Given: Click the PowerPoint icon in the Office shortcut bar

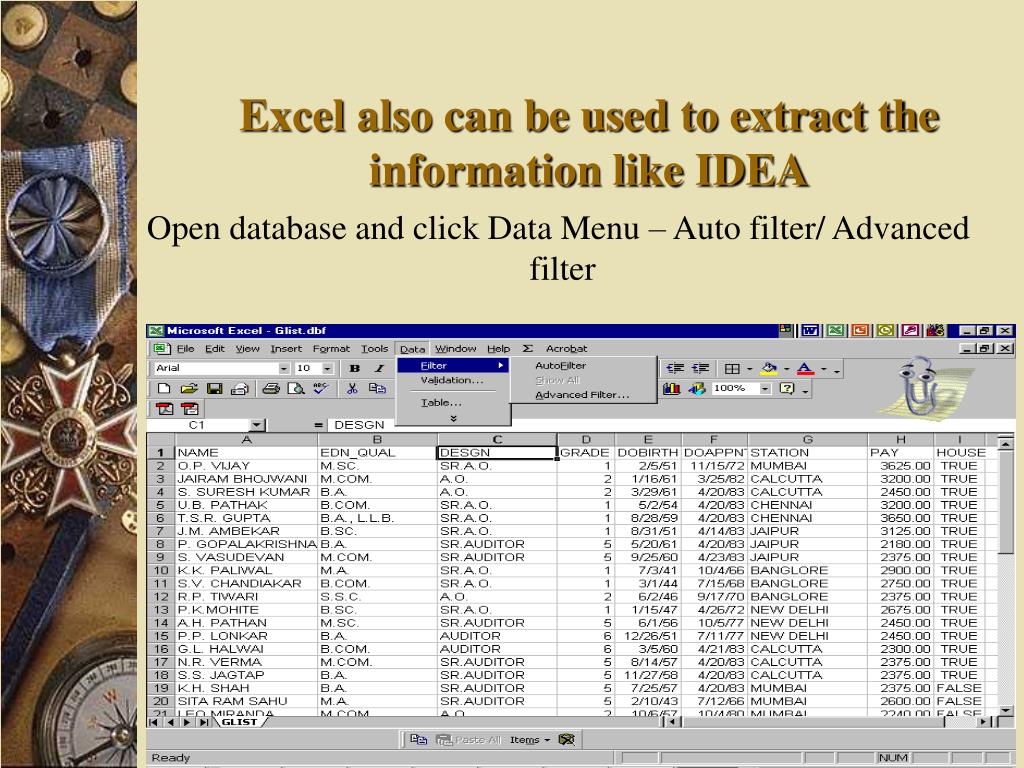Looking at the screenshot, I should click(860, 330).
